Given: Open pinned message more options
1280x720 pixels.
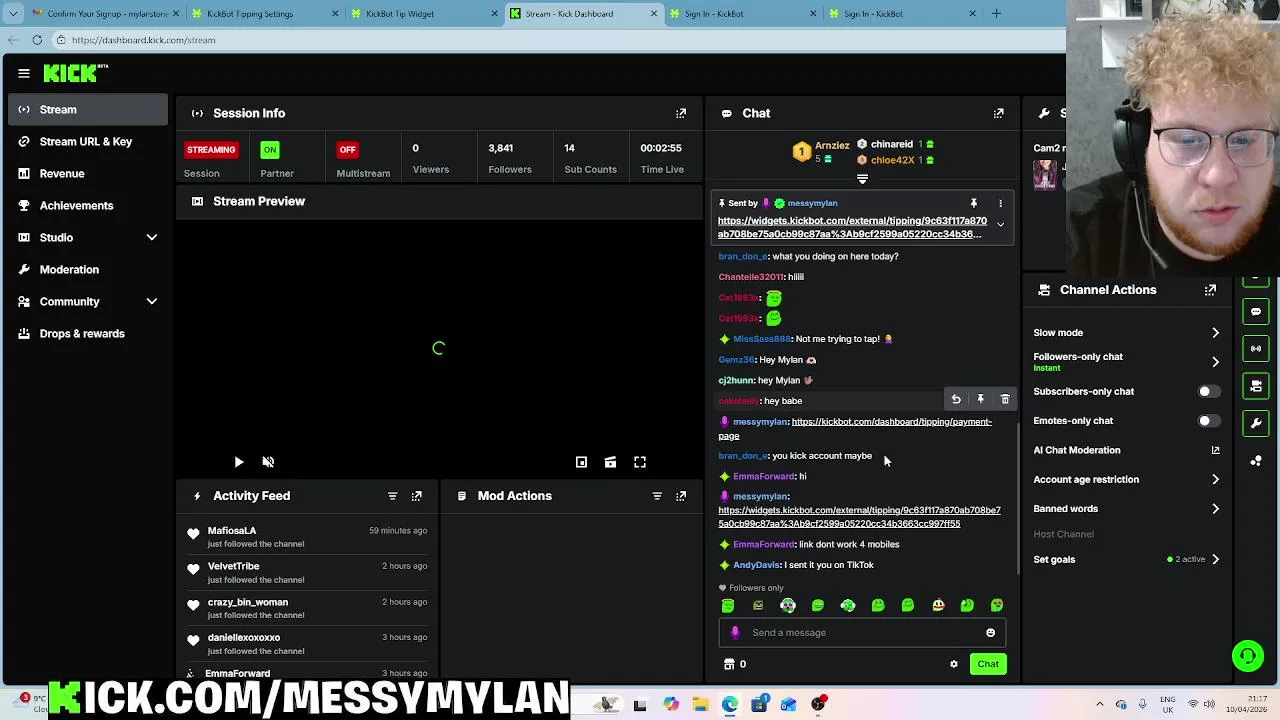Looking at the screenshot, I should [x=1000, y=203].
